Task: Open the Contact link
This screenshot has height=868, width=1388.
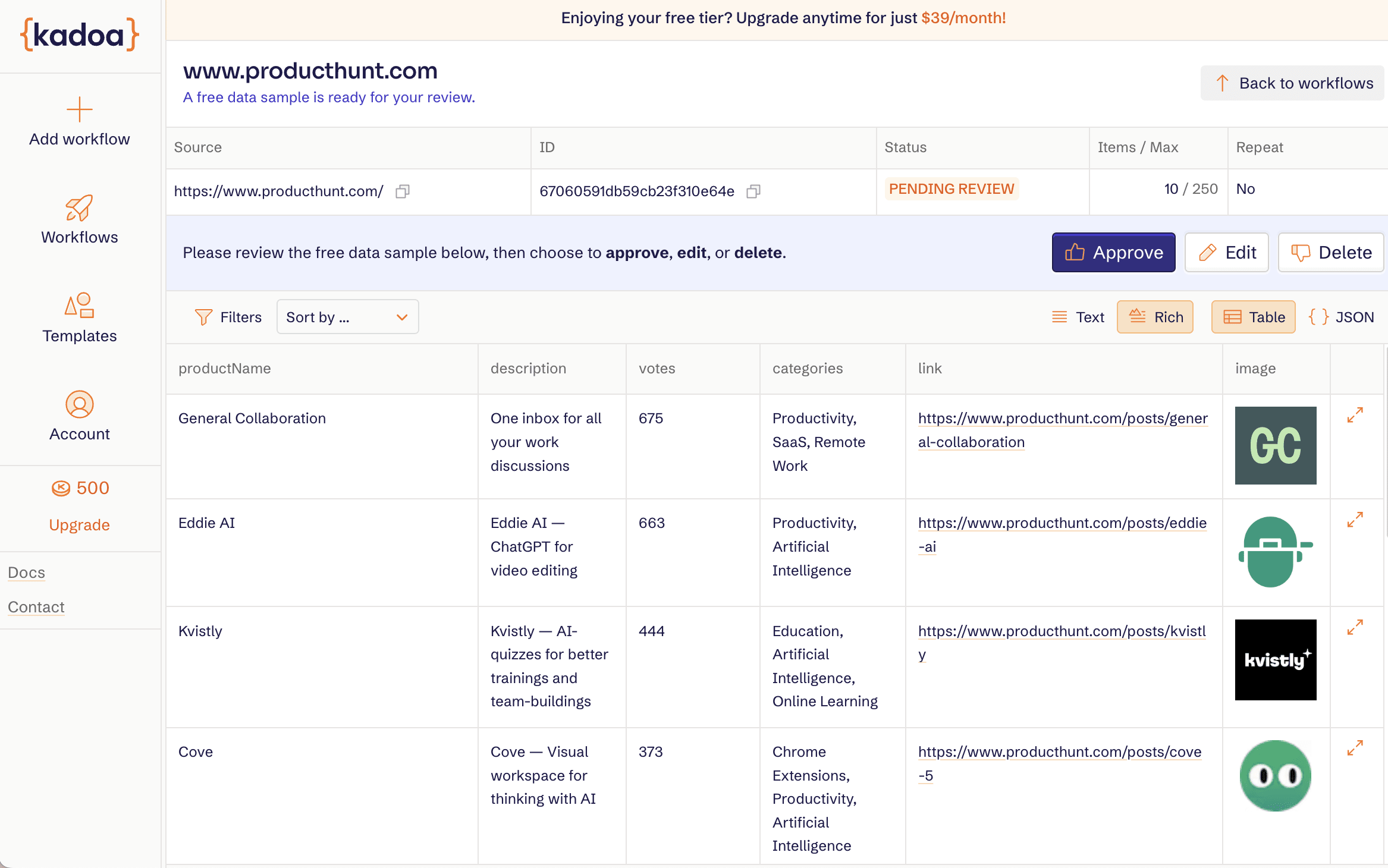Action: 36,607
